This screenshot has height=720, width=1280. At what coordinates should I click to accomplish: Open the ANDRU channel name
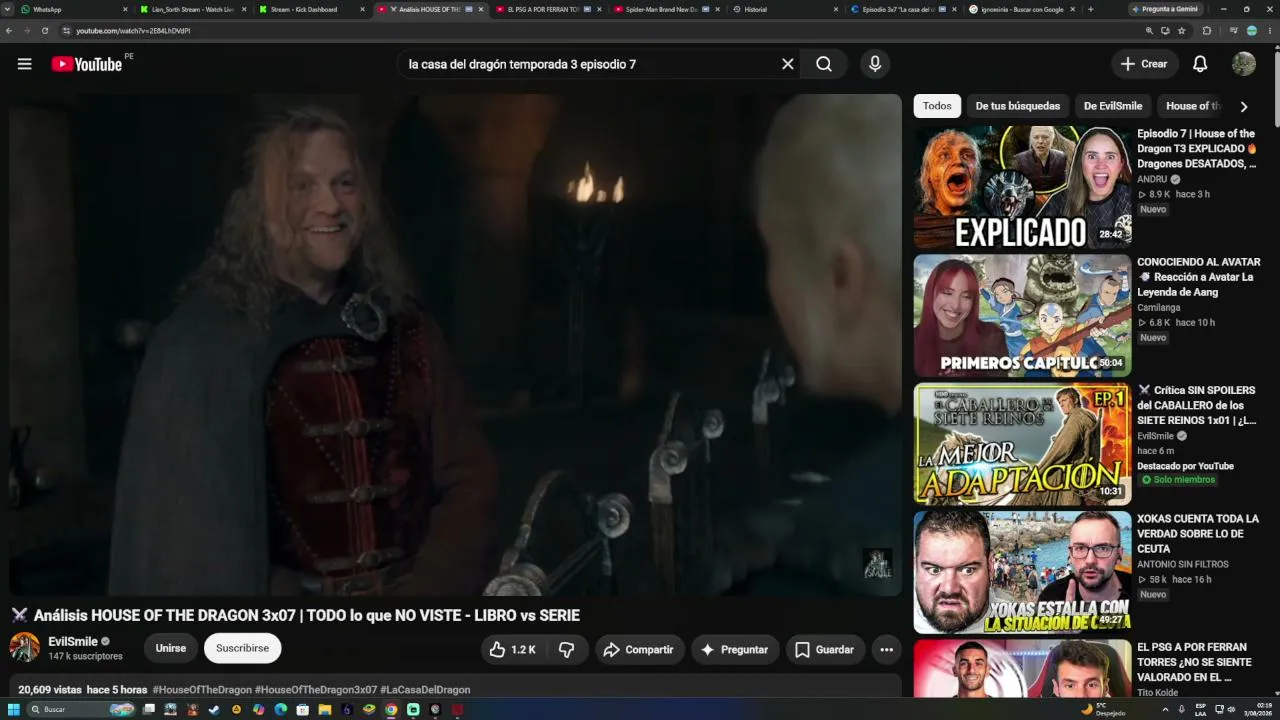tap(1152, 180)
